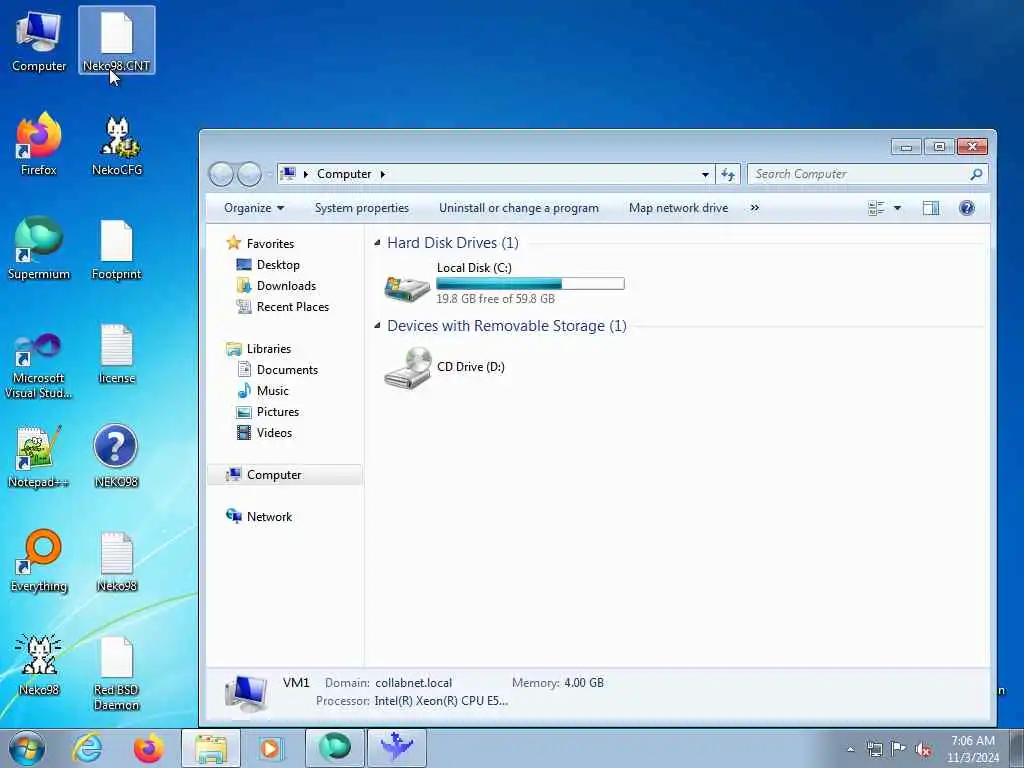Select the Neko98.CNT file icon

116,40
